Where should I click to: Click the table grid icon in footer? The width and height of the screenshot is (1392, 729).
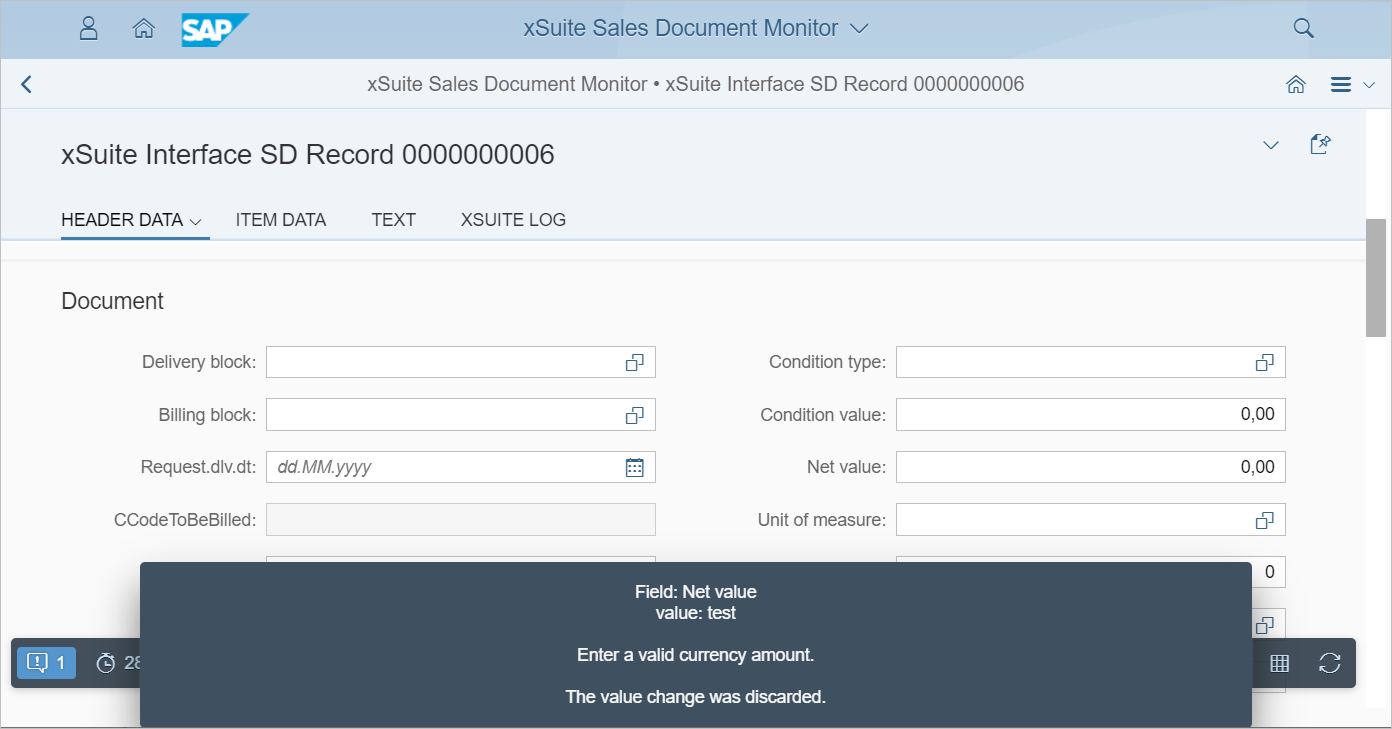click(x=1279, y=662)
